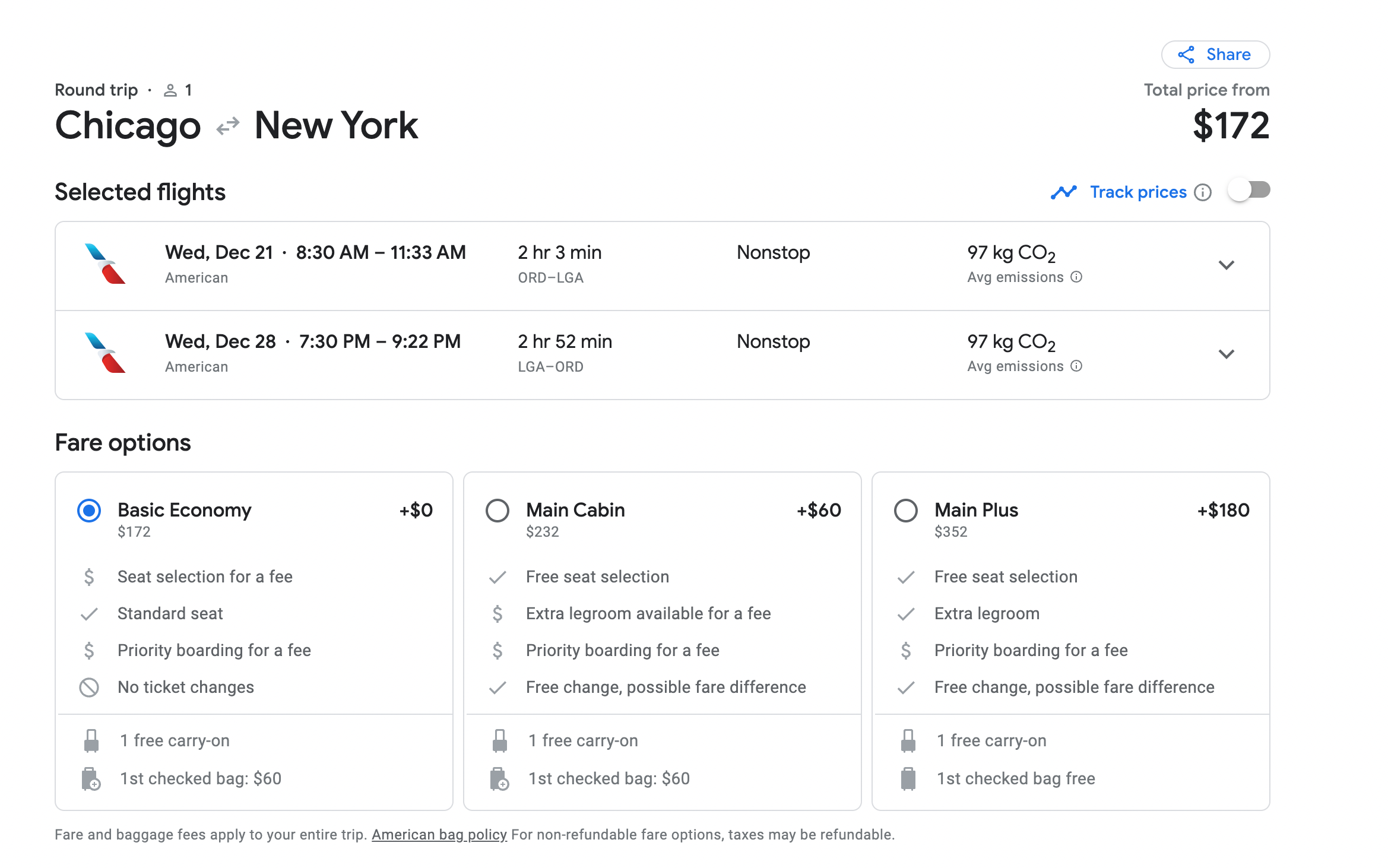
Task: Click the round trip swap arrows icon
Action: tap(228, 126)
